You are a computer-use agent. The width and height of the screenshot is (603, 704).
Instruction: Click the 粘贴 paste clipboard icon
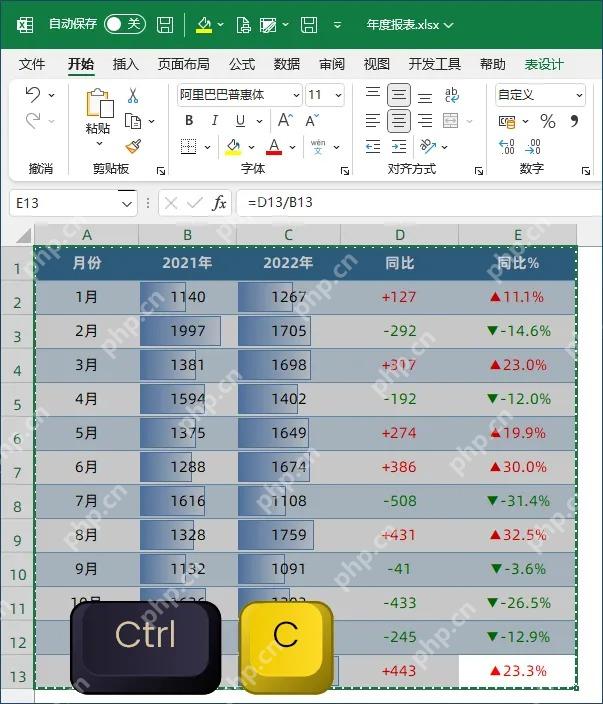(99, 102)
